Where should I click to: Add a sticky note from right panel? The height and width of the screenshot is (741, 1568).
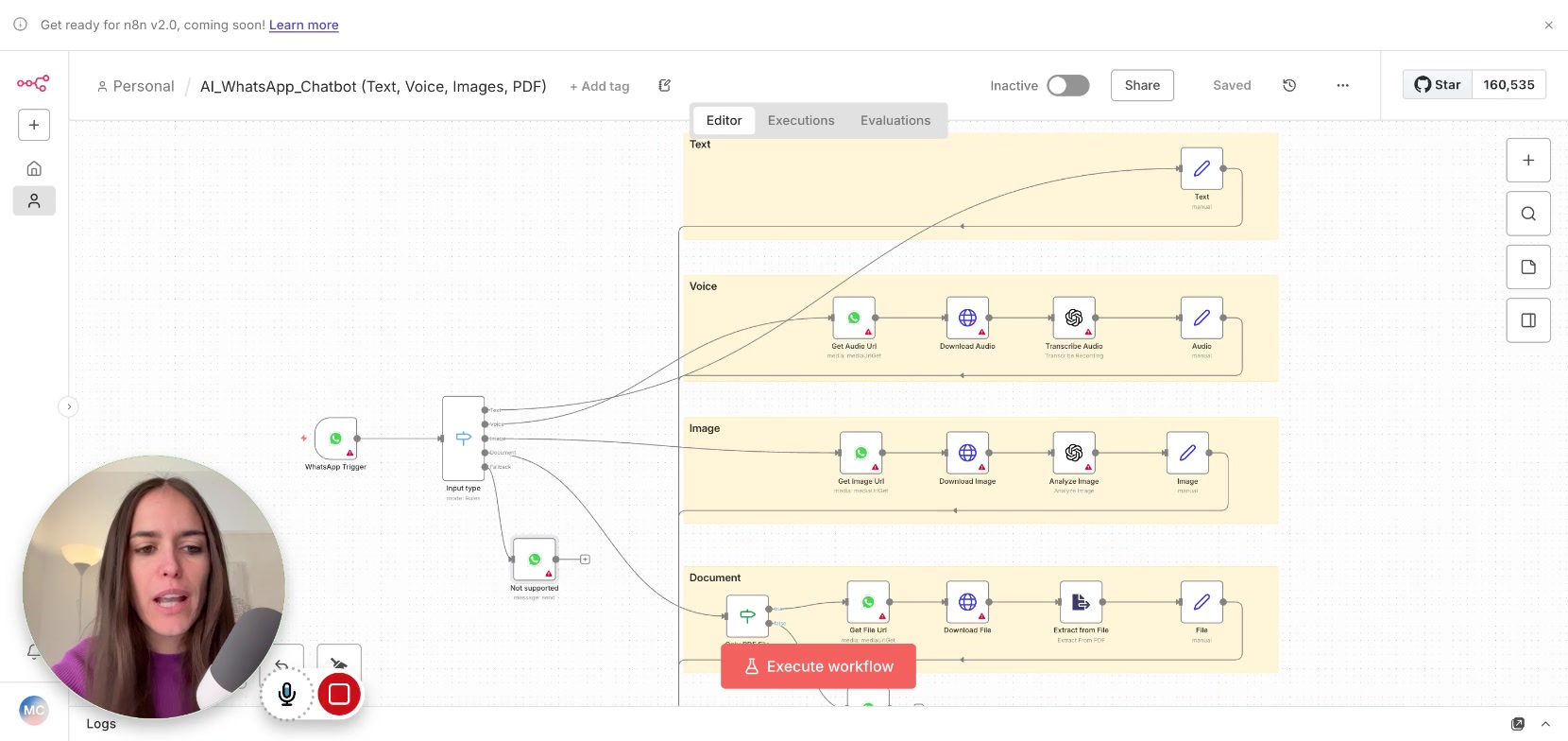[1527, 267]
